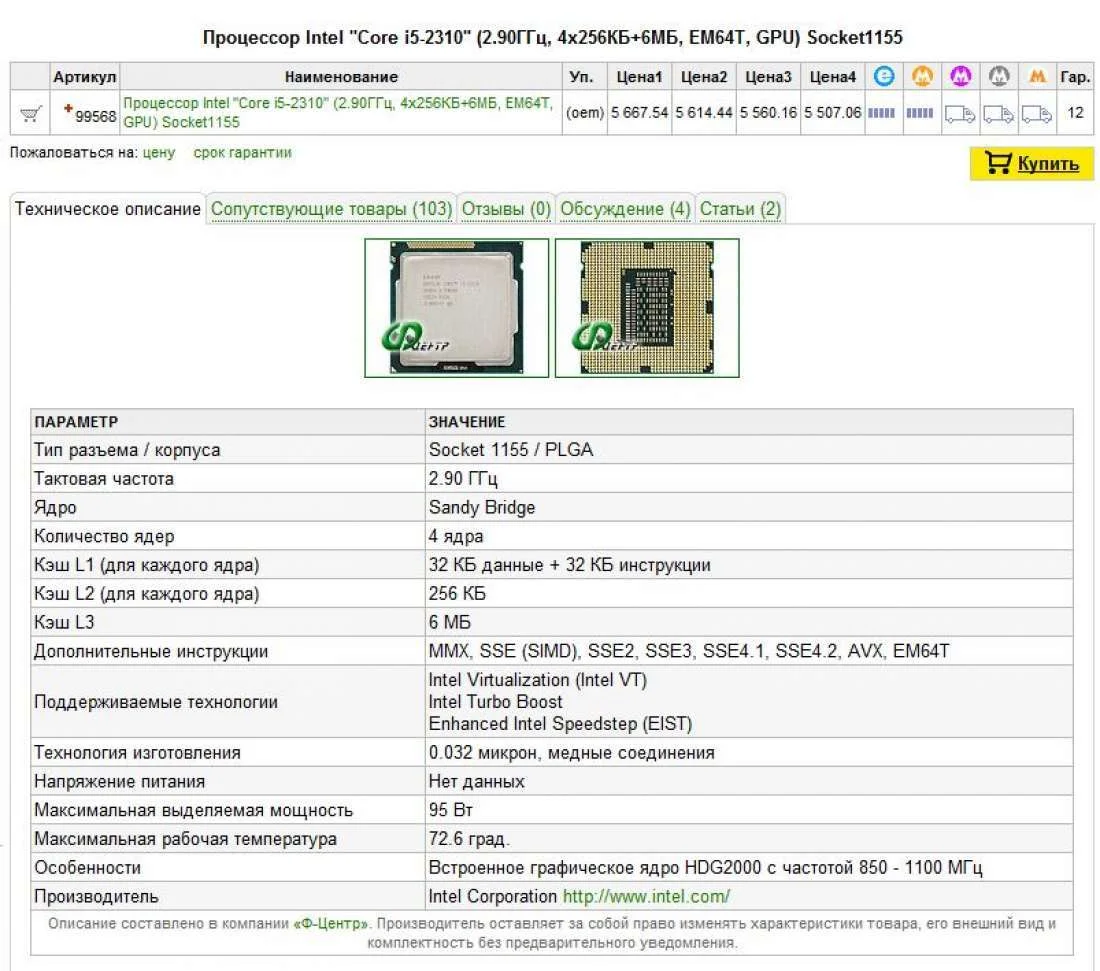Viewport: 1100px width, 971px height.
Task: Click the Цена1 column header
Action: coord(639,77)
